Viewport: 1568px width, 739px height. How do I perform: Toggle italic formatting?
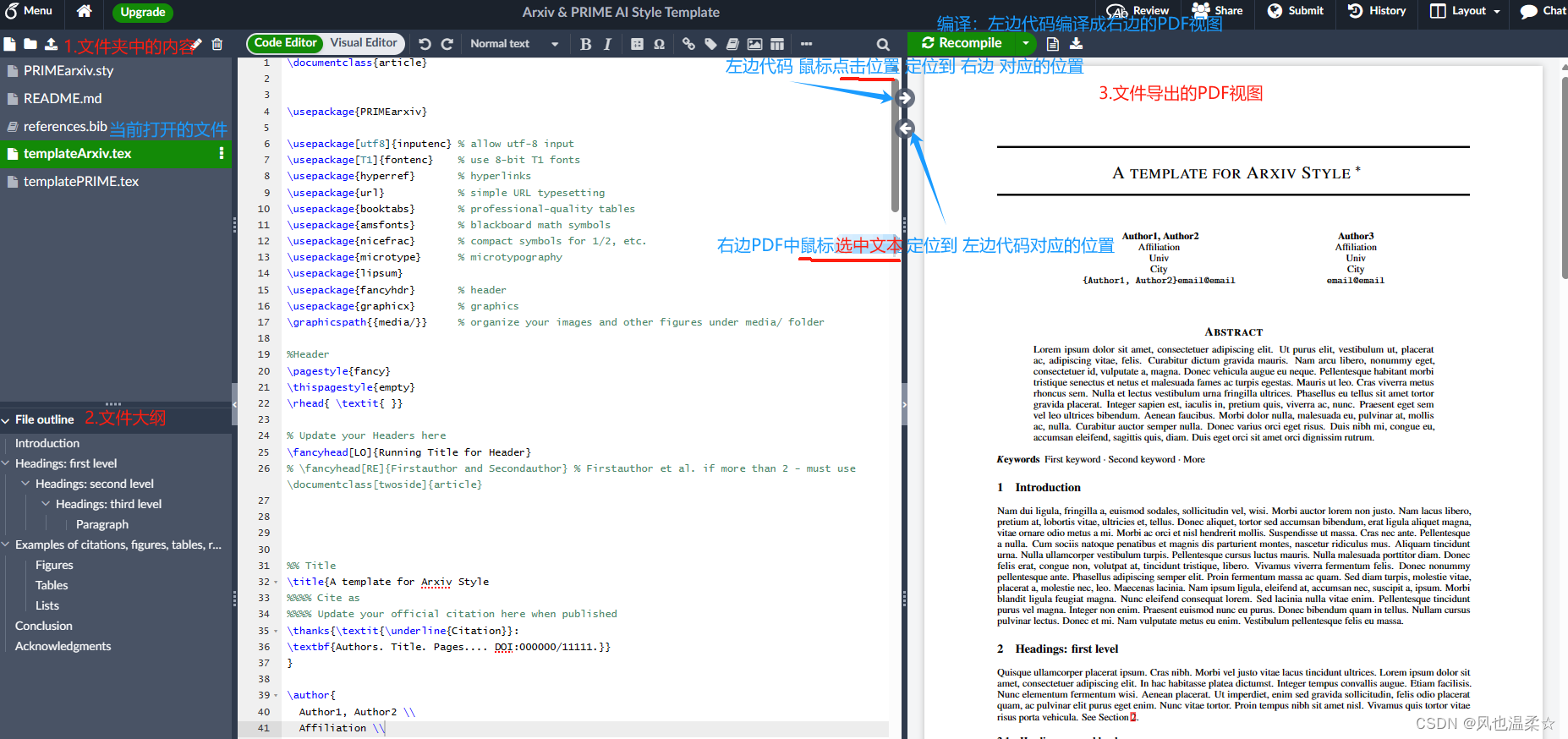[607, 44]
